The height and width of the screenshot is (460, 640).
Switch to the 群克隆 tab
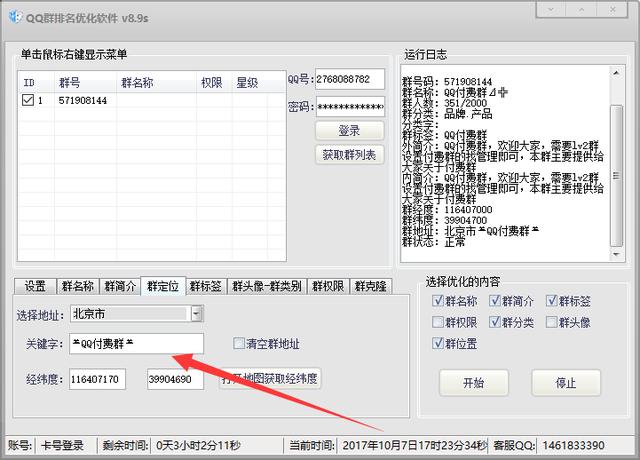coord(370,286)
